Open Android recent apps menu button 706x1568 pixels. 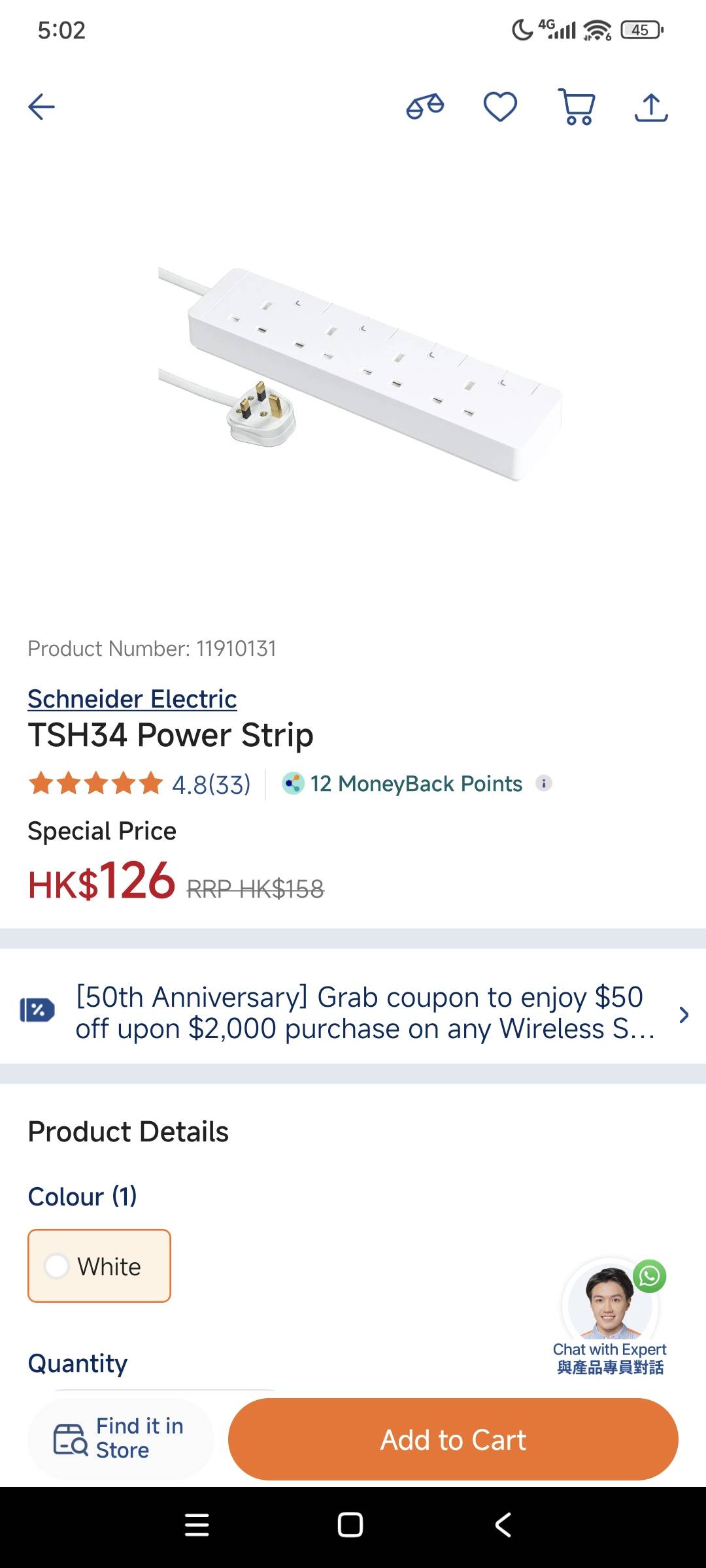click(x=197, y=1525)
